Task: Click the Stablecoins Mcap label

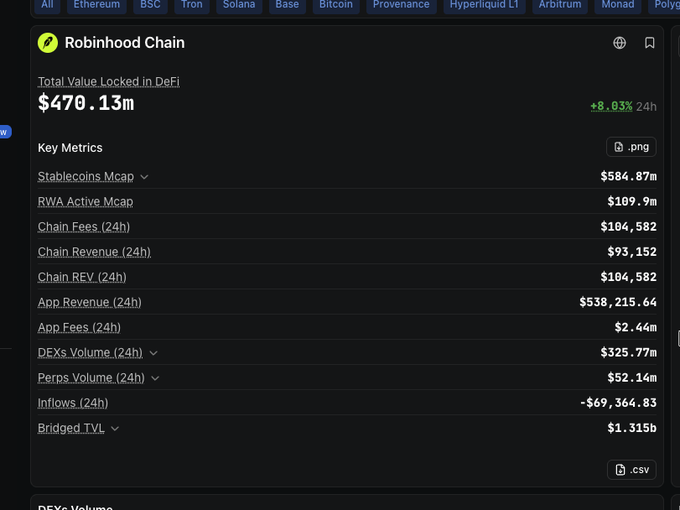Action: pos(86,177)
